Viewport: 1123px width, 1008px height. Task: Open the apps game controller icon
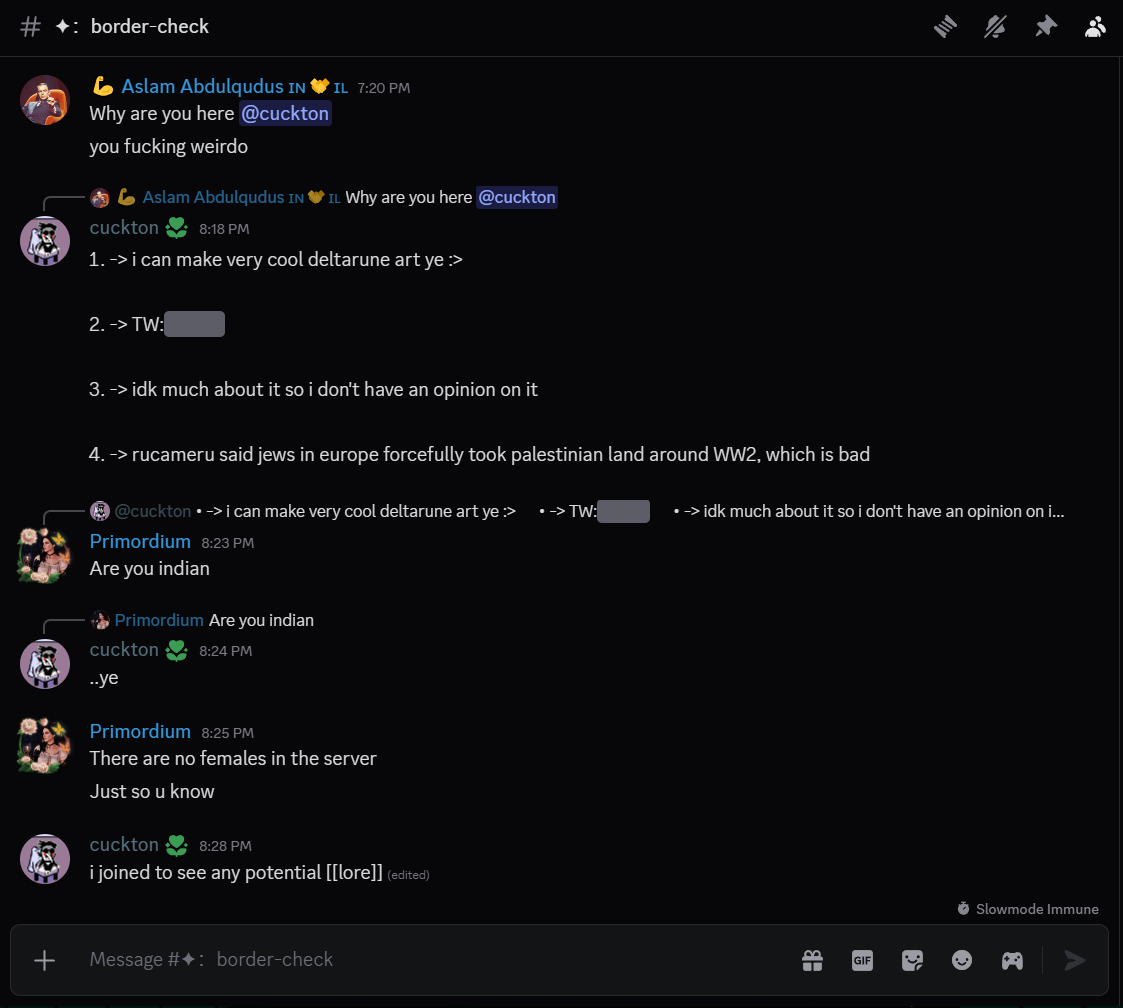tap(1012, 960)
